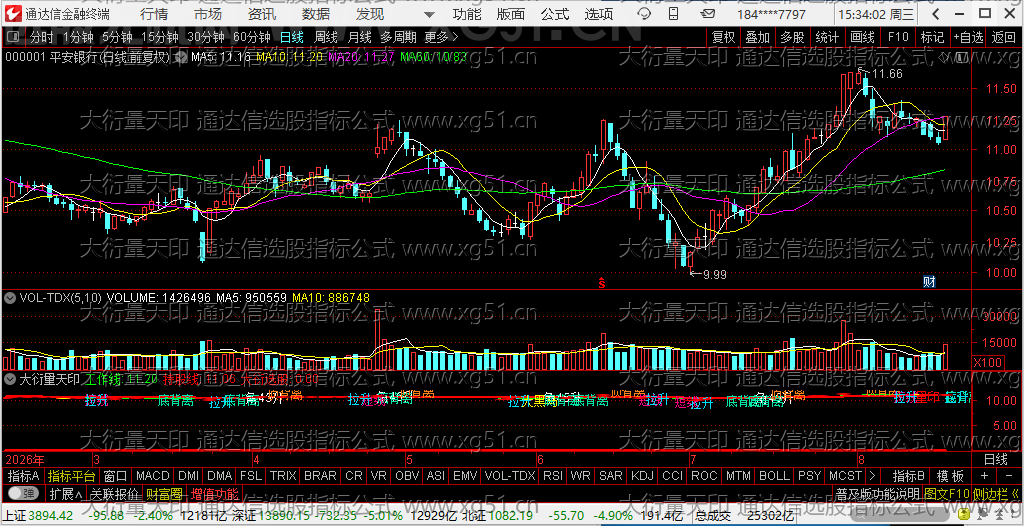Open the 公式 menu
The height and width of the screenshot is (526, 1024).
(x=555, y=14)
